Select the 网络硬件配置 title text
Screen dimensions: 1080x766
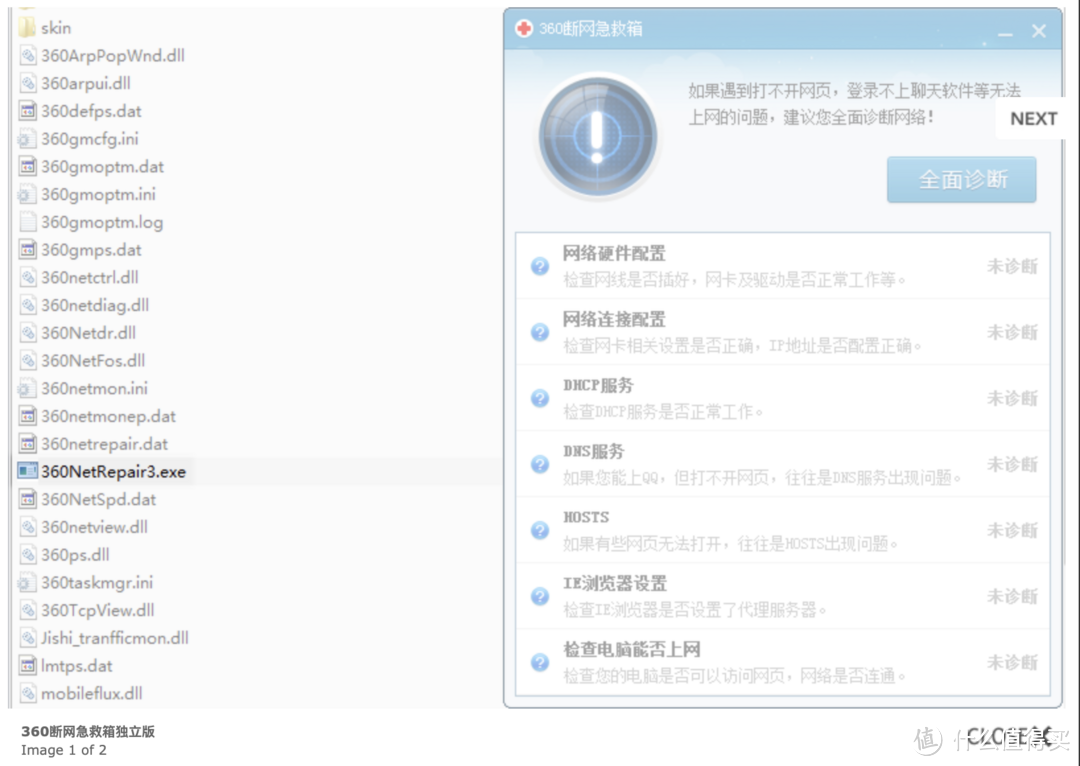point(614,253)
